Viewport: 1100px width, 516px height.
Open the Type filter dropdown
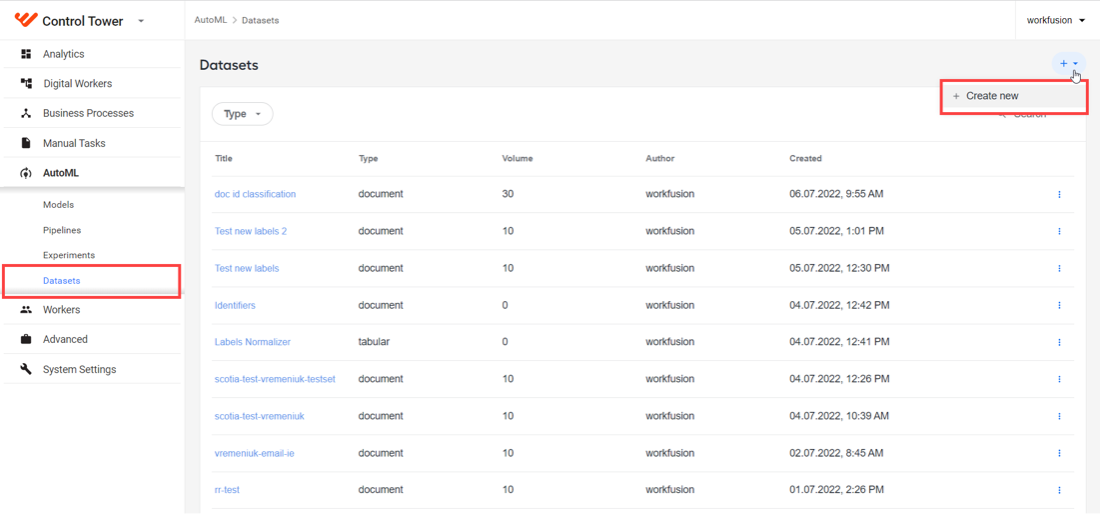[x=242, y=114]
